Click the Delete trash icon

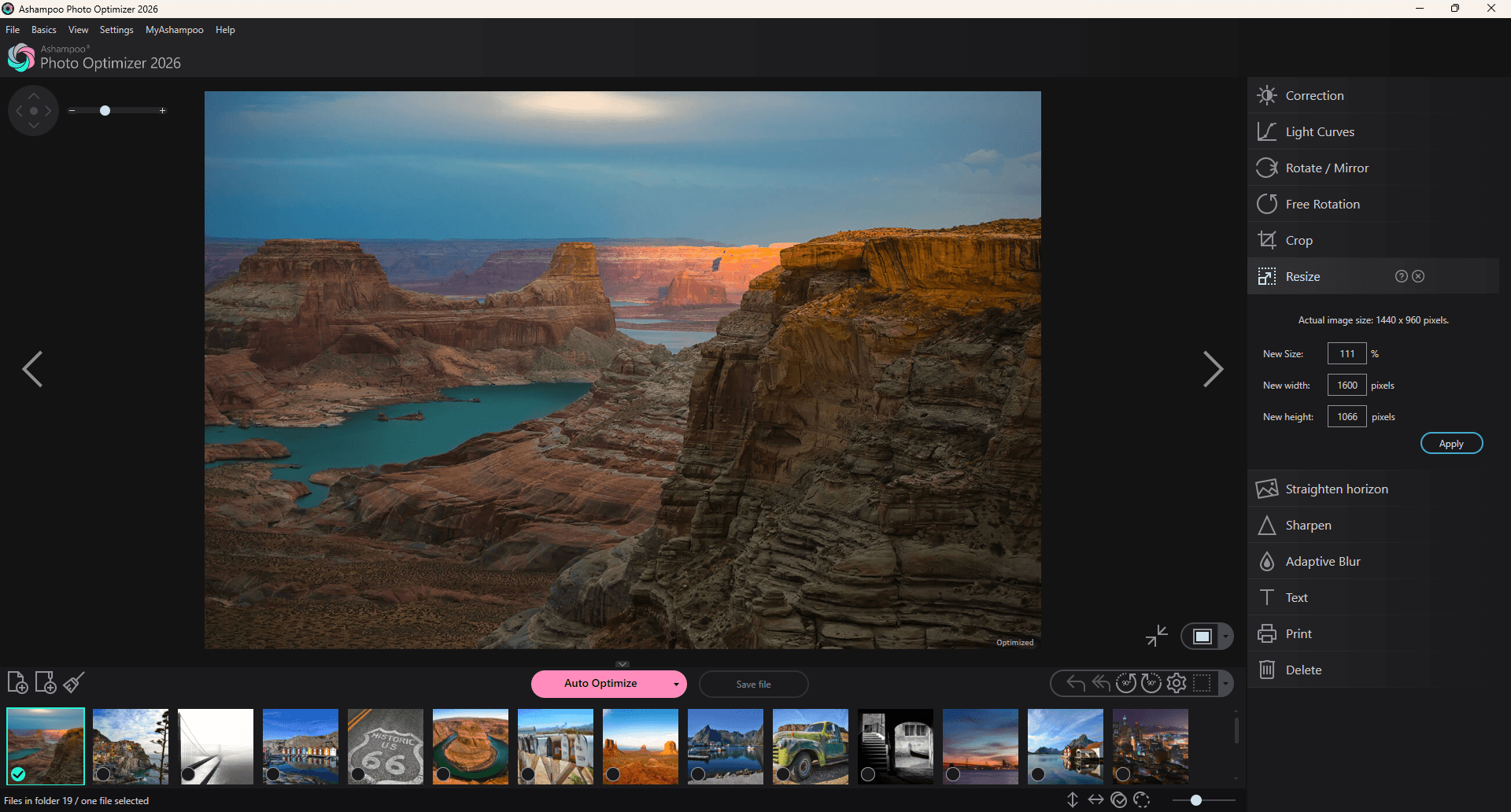pos(1267,670)
